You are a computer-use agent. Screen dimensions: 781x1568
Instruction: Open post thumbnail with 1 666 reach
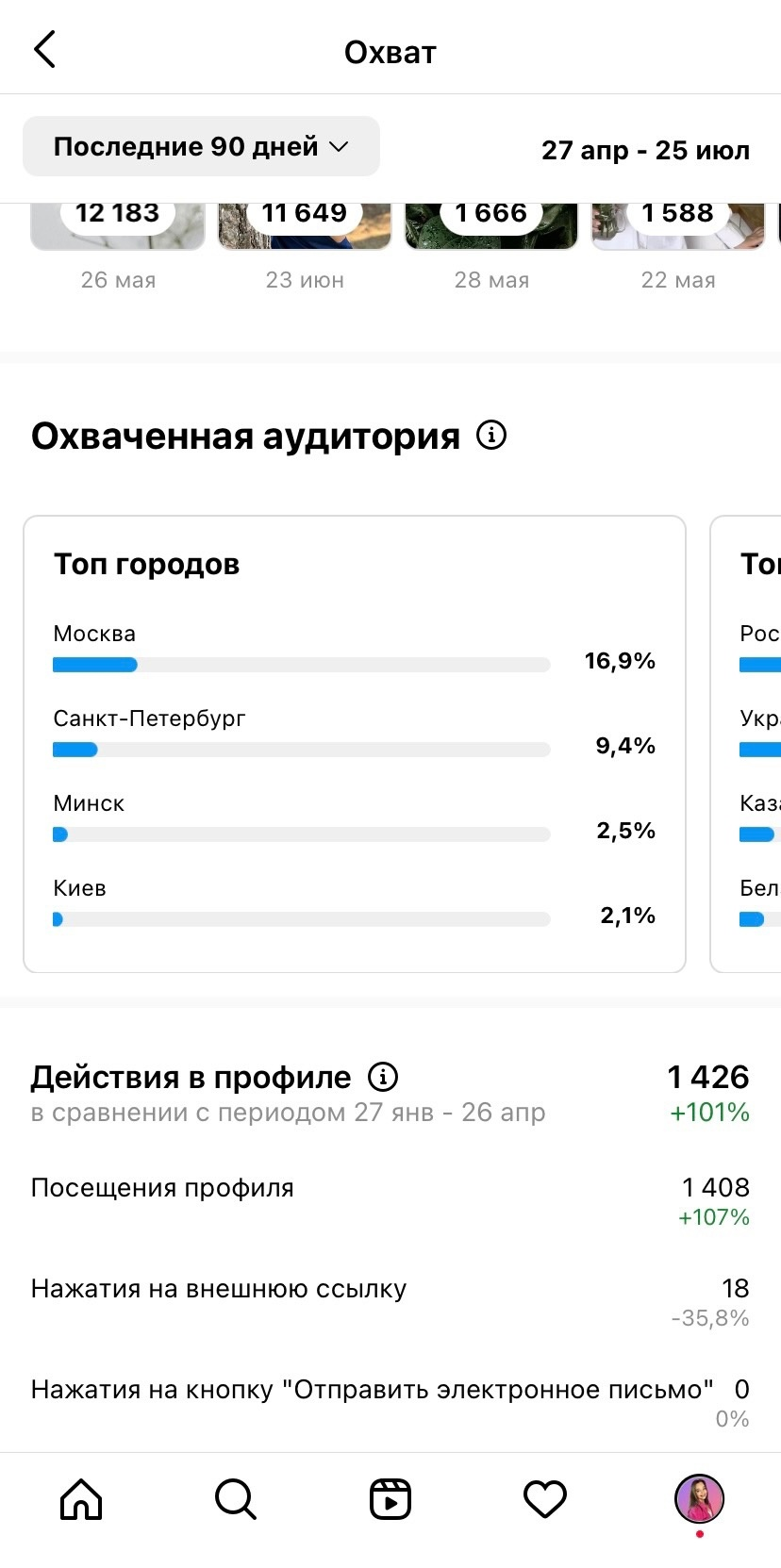coord(491,226)
